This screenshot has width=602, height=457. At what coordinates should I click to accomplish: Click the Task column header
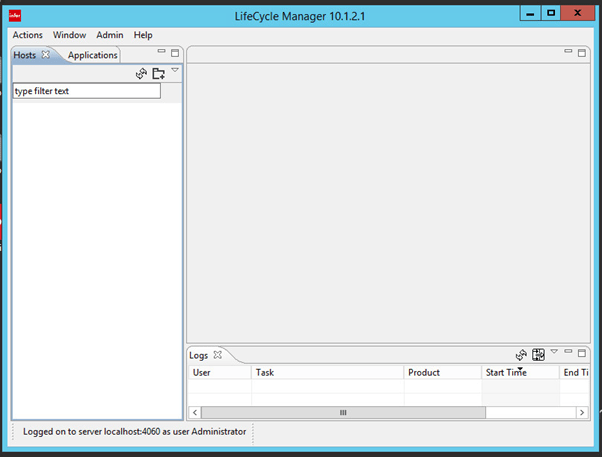[x=326, y=373]
